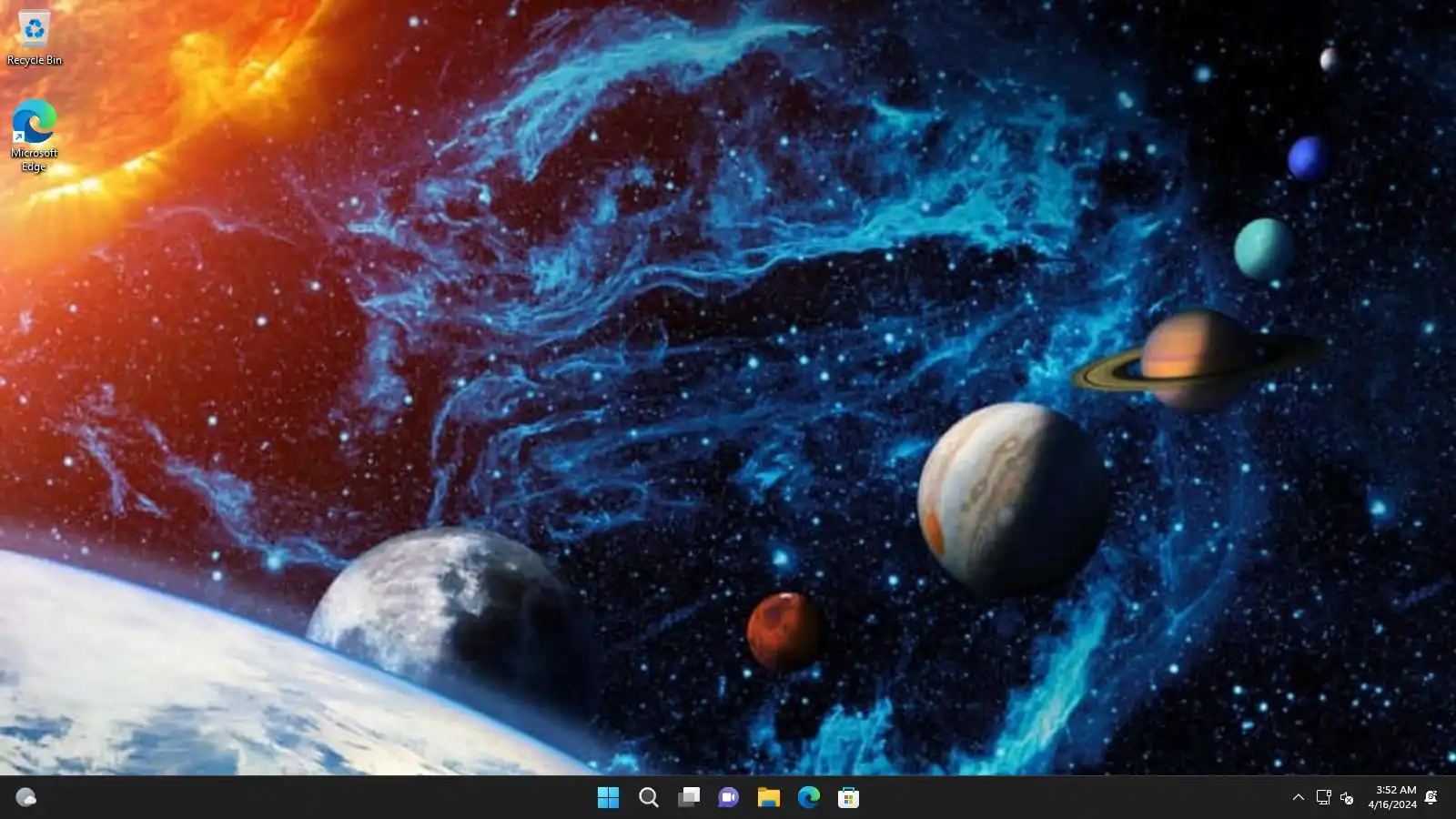
Task: Open the Teams Chat taskbar icon
Action: pyautogui.click(x=728, y=798)
